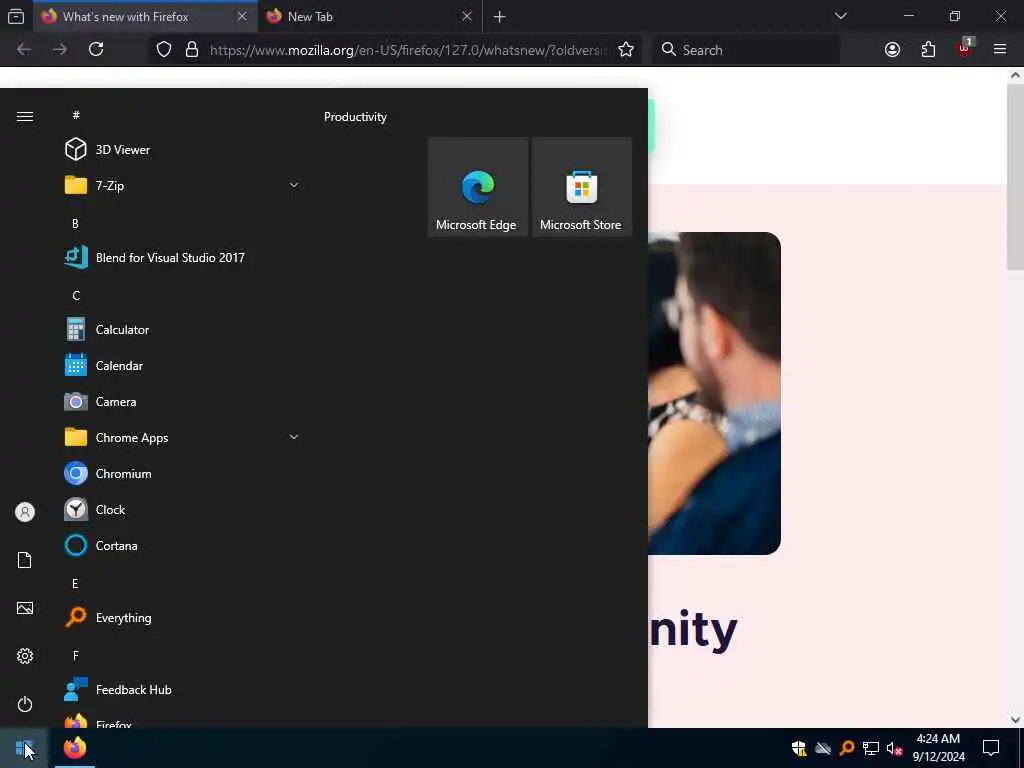The image size is (1024, 768).
Task: Open the user account icon in Start
Action: coord(25,512)
